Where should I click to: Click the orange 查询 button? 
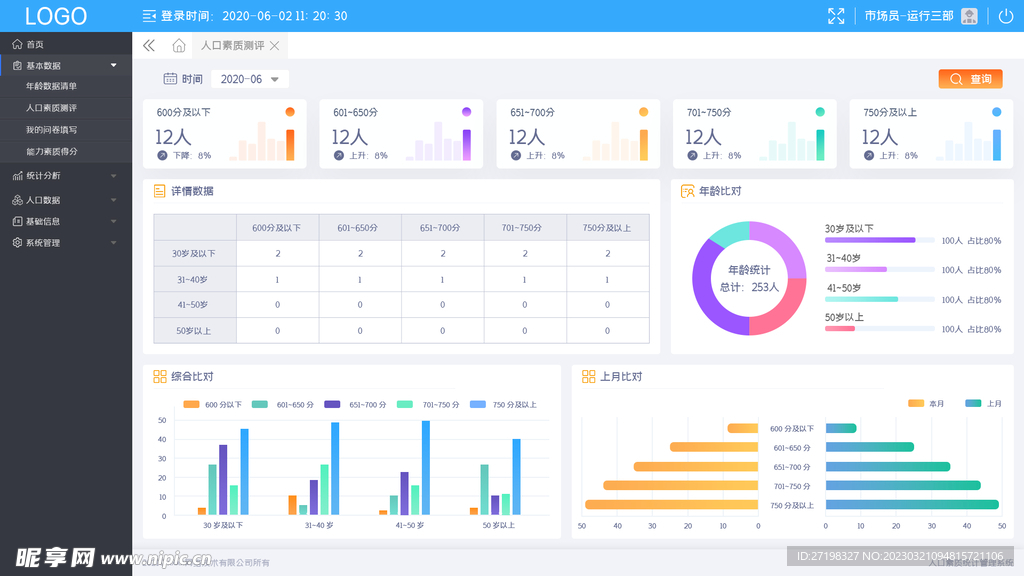(969, 79)
